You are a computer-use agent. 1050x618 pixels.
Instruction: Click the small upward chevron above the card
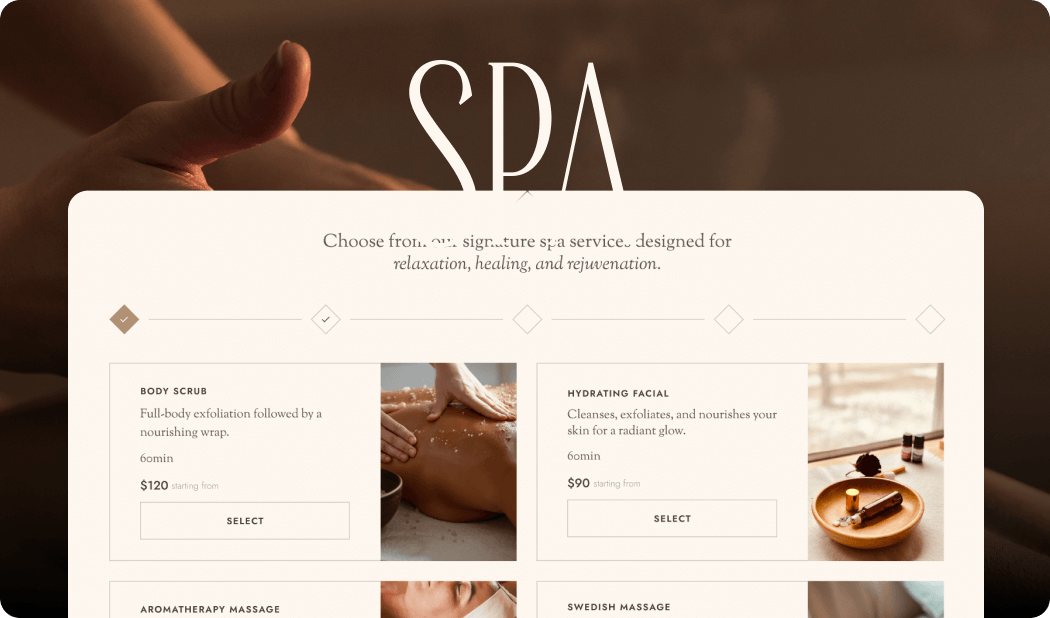(x=526, y=195)
